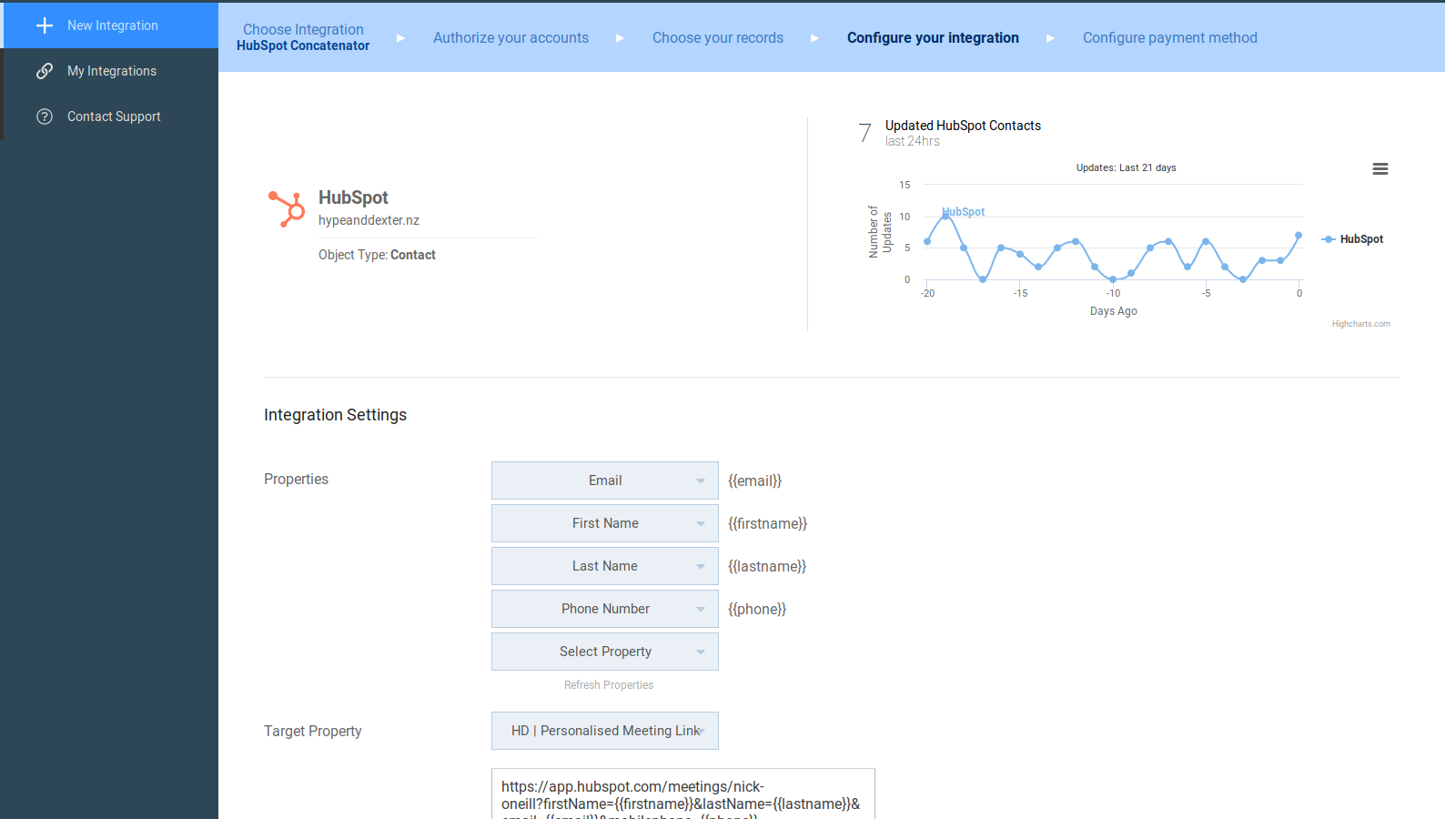Screen dimensions: 1456x819
Task: Click the question mark icon for Contact Support
Action: tap(45, 116)
